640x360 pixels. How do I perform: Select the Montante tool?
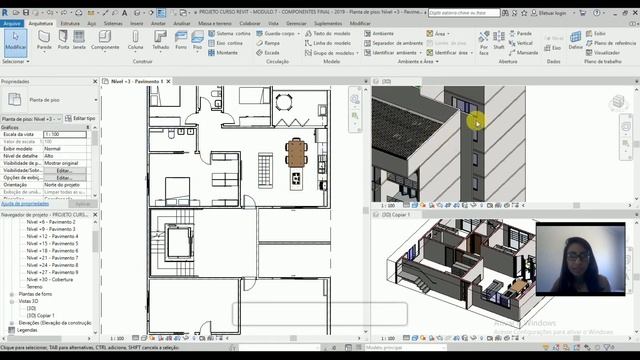[223, 53]
